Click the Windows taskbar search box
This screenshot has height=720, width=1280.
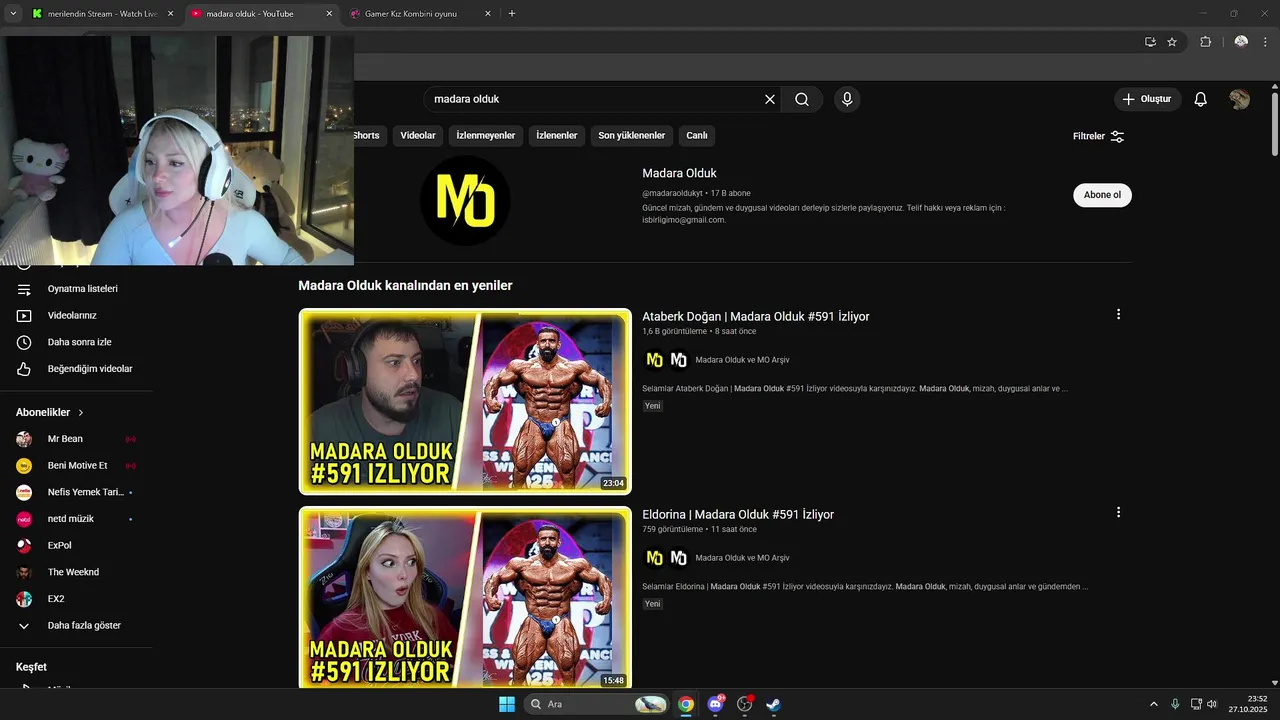pyautogui.click(x=595, y=704)
